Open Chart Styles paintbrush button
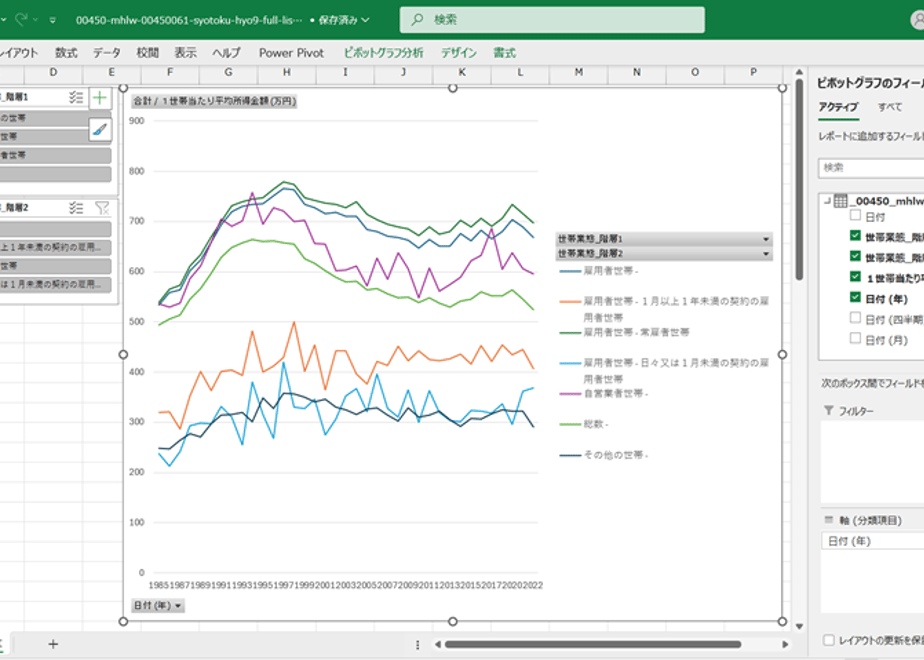924x660 pixels. (x=100, y=129)
